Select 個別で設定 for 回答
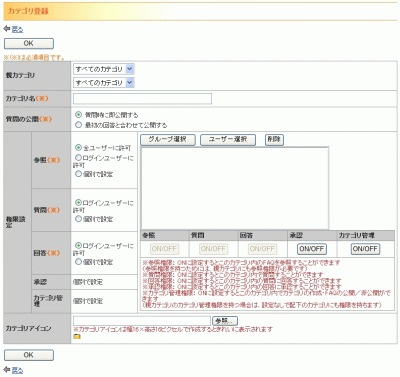Viewport: 400px width, 377px height. [x=78, y=262]
